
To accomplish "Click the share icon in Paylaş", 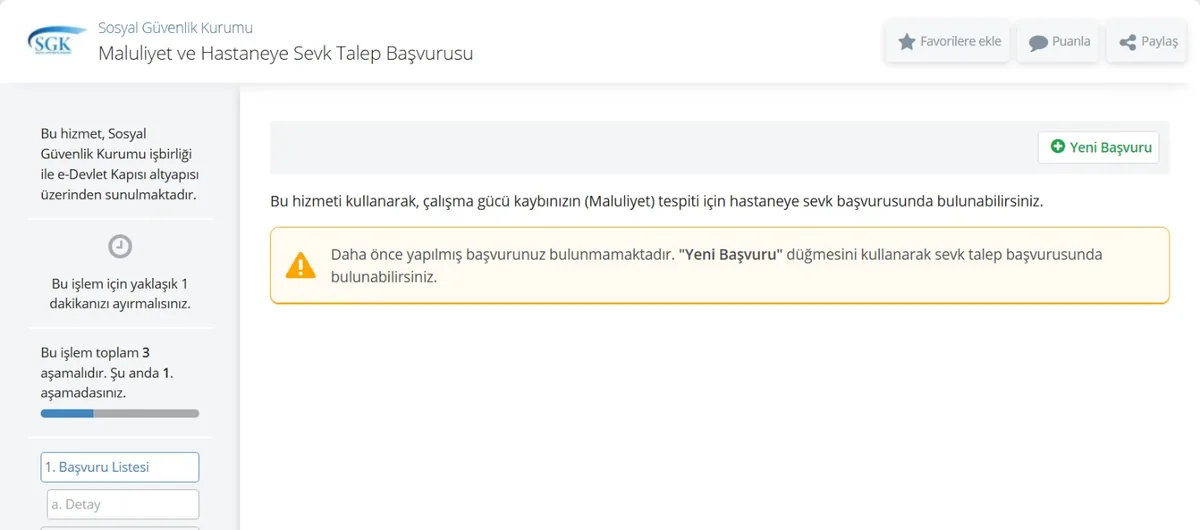I will [x=1128, y=42].
